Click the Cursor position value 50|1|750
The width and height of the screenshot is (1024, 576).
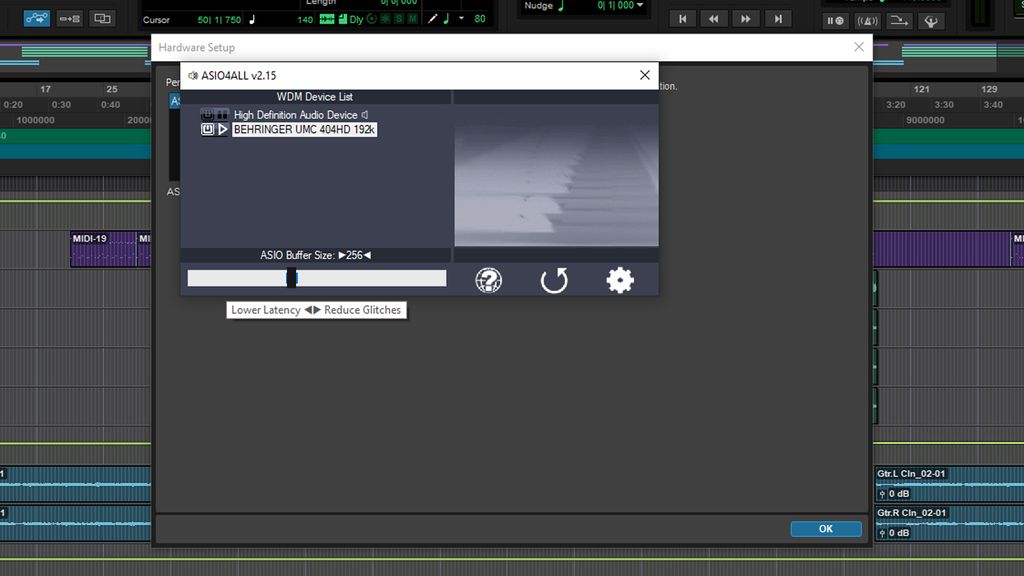[x=219, y=20]
